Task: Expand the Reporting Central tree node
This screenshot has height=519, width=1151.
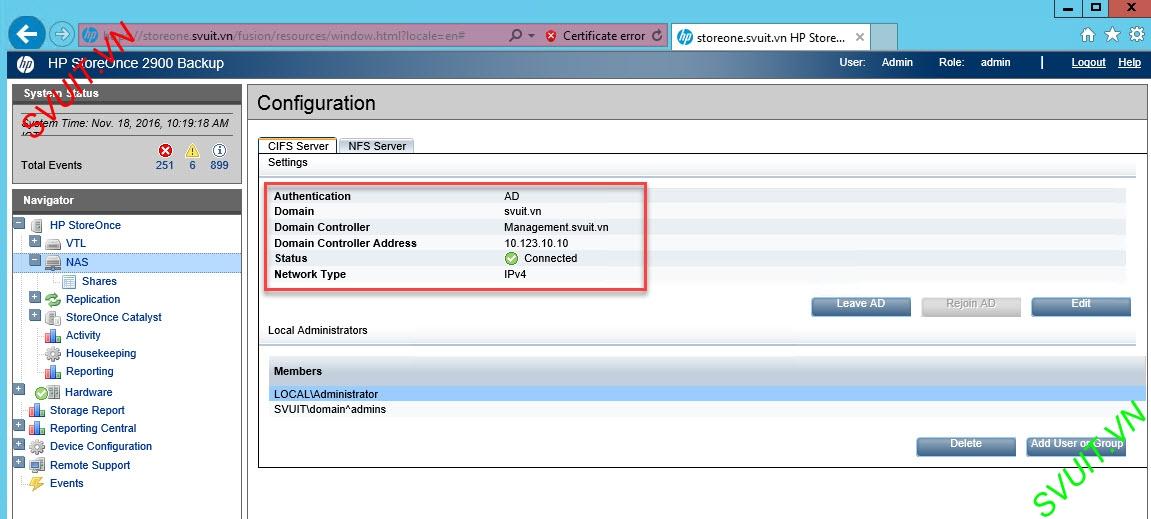Action: (18, 426)
